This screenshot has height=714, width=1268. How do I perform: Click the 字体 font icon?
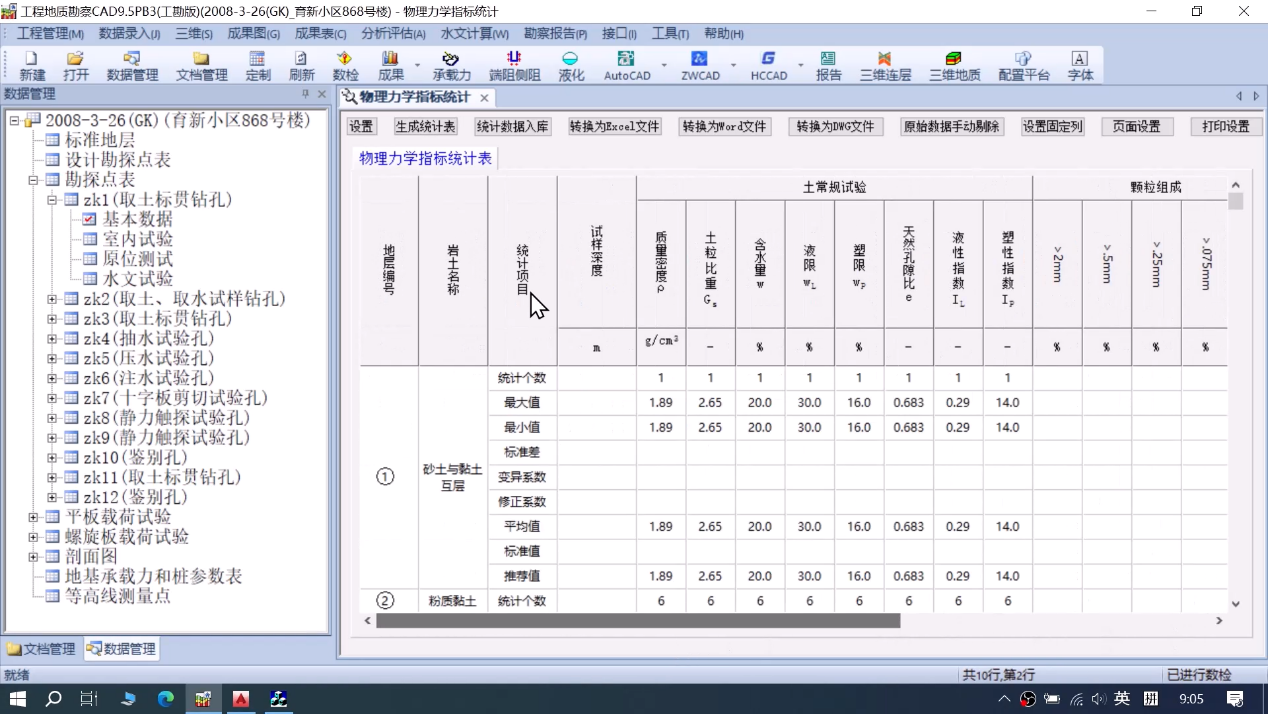(1080, 66)
